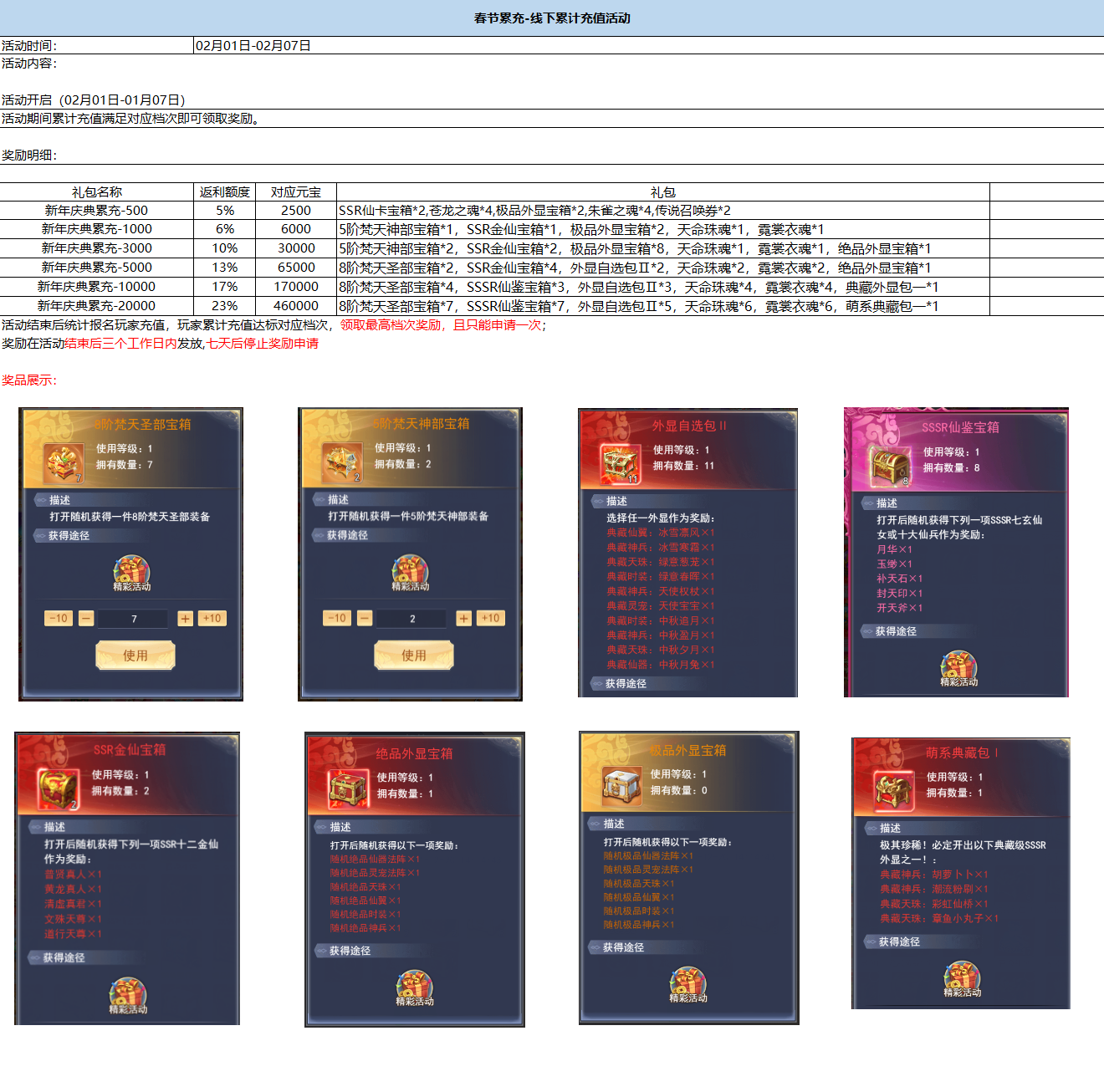Click the 萌系典藏包 item icon
Image resolution: width=1104 pixels, height=1092 pixels.
895,791
